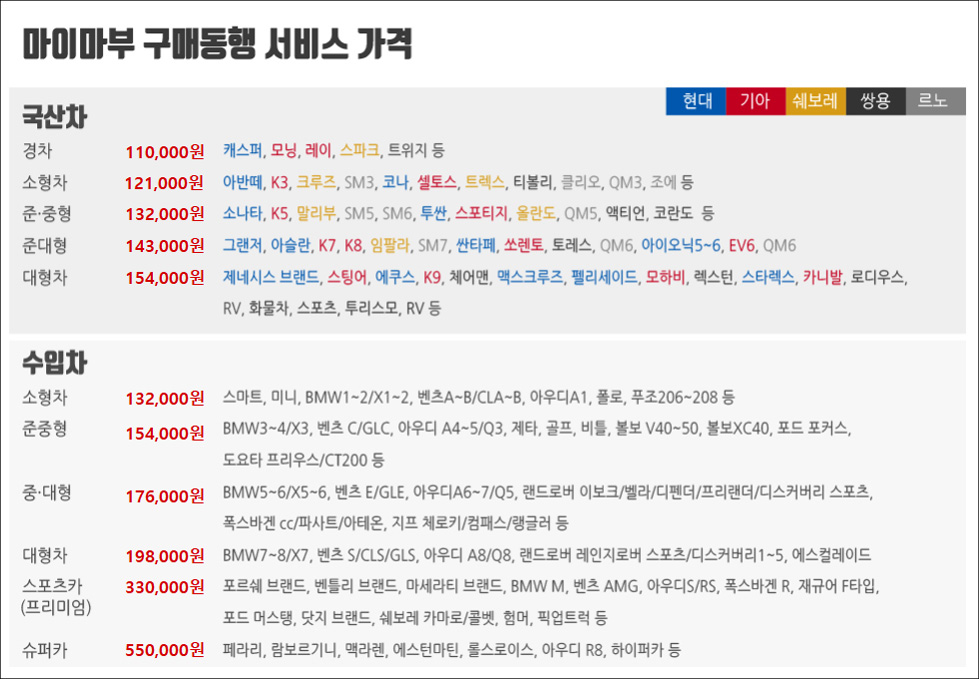Click the 그랜저 car name
Screen dimensions: 979x679
point(242,245)
